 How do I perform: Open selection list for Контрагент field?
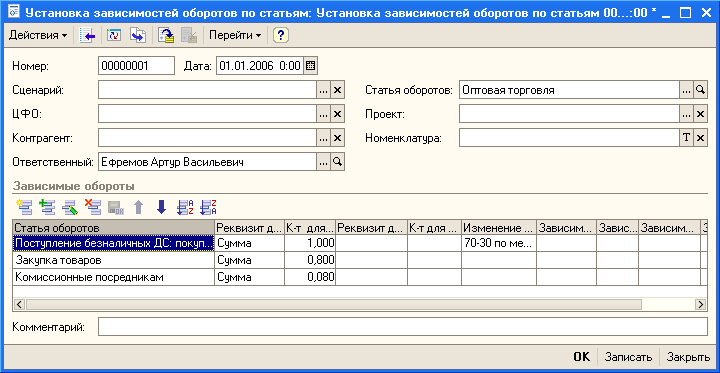tap(323, 138)
